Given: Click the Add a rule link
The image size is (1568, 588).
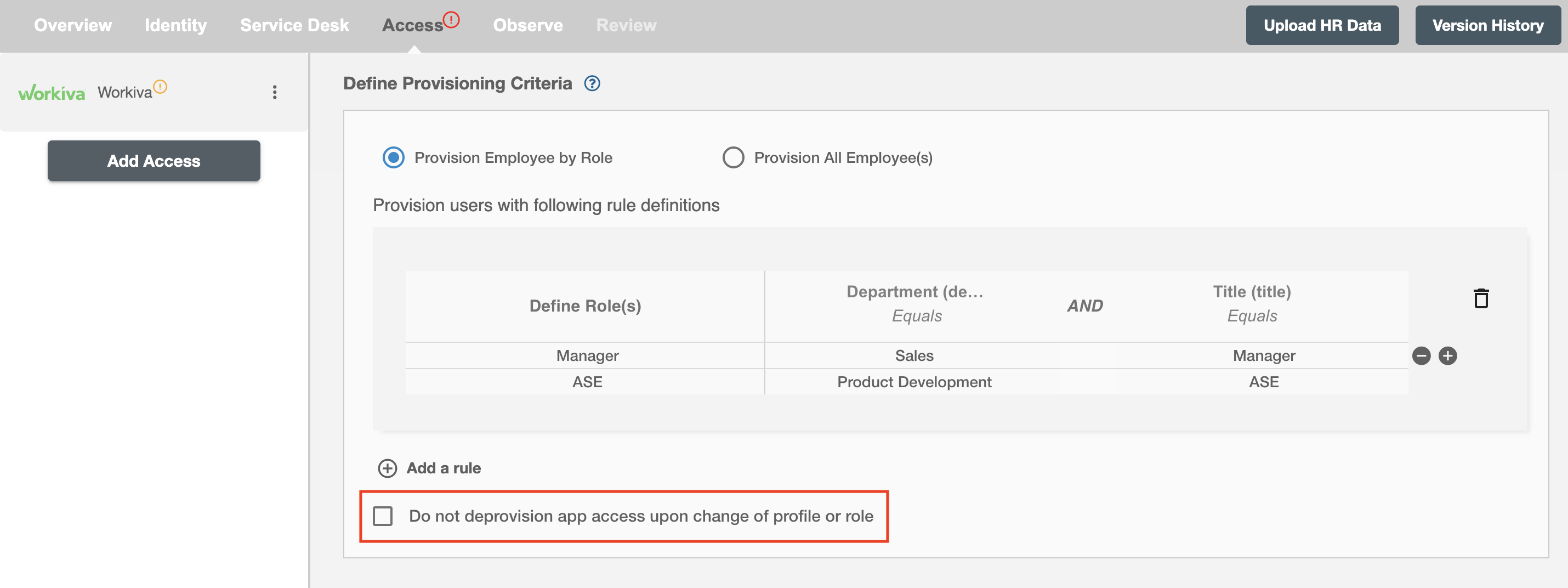Looking at the screenshot, I should [444, 468].
